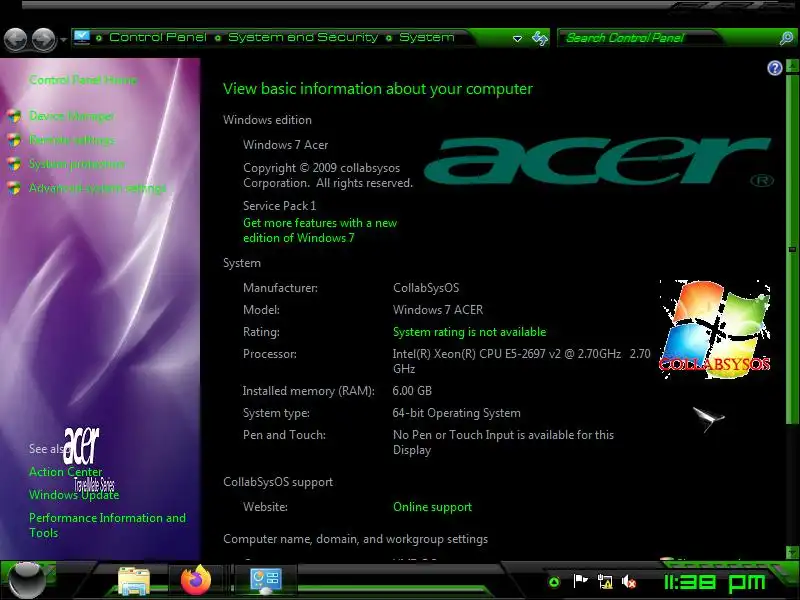This screenshot has width=800, height=600.
Task: Select the Control Panel taskbar button
Action: coord(265,582)
